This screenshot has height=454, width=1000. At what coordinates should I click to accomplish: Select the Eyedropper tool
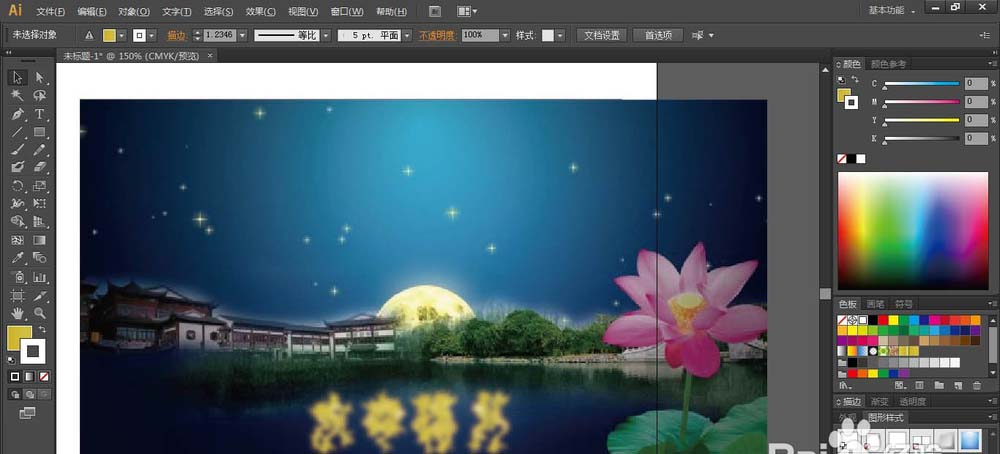[x=17, y=258]
